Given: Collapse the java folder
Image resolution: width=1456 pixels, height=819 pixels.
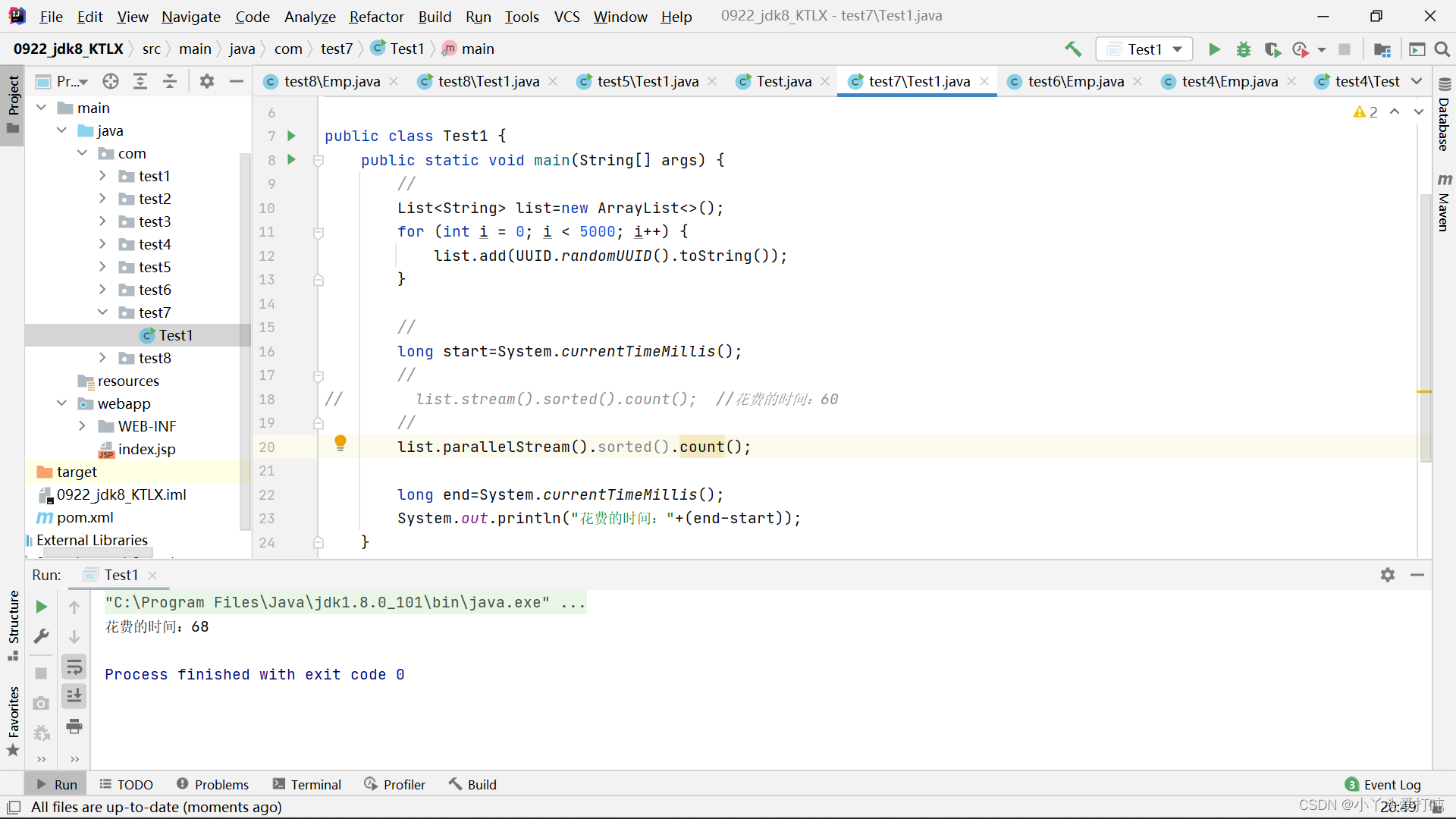Looking at the screenshot, I should pos(62,130).
